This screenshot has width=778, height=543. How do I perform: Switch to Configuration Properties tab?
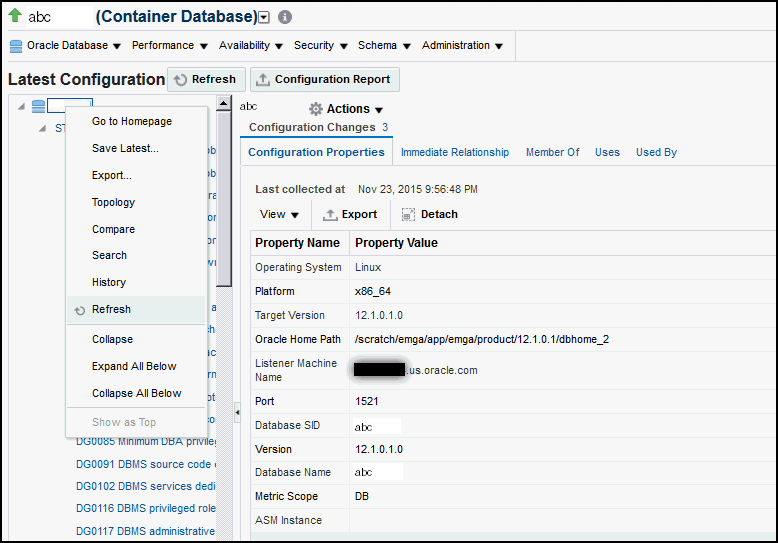pyautogui.click(x=316, y=152)
